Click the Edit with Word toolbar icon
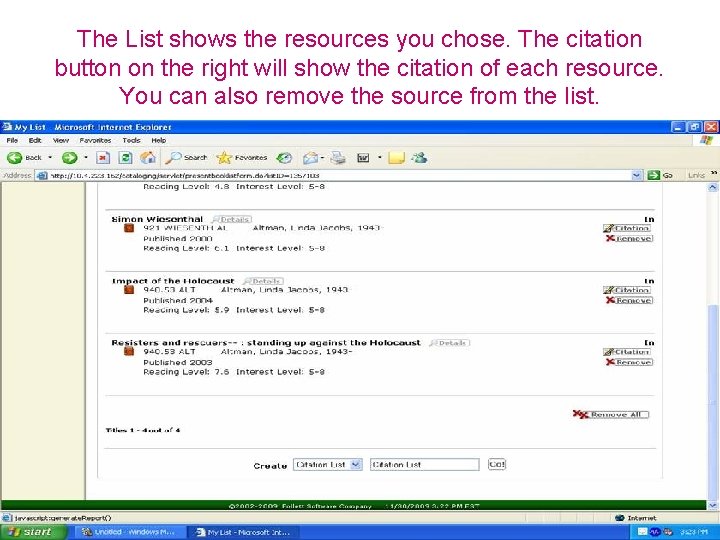The width and height of the screenshot is (720, 540). click(363, 158)
